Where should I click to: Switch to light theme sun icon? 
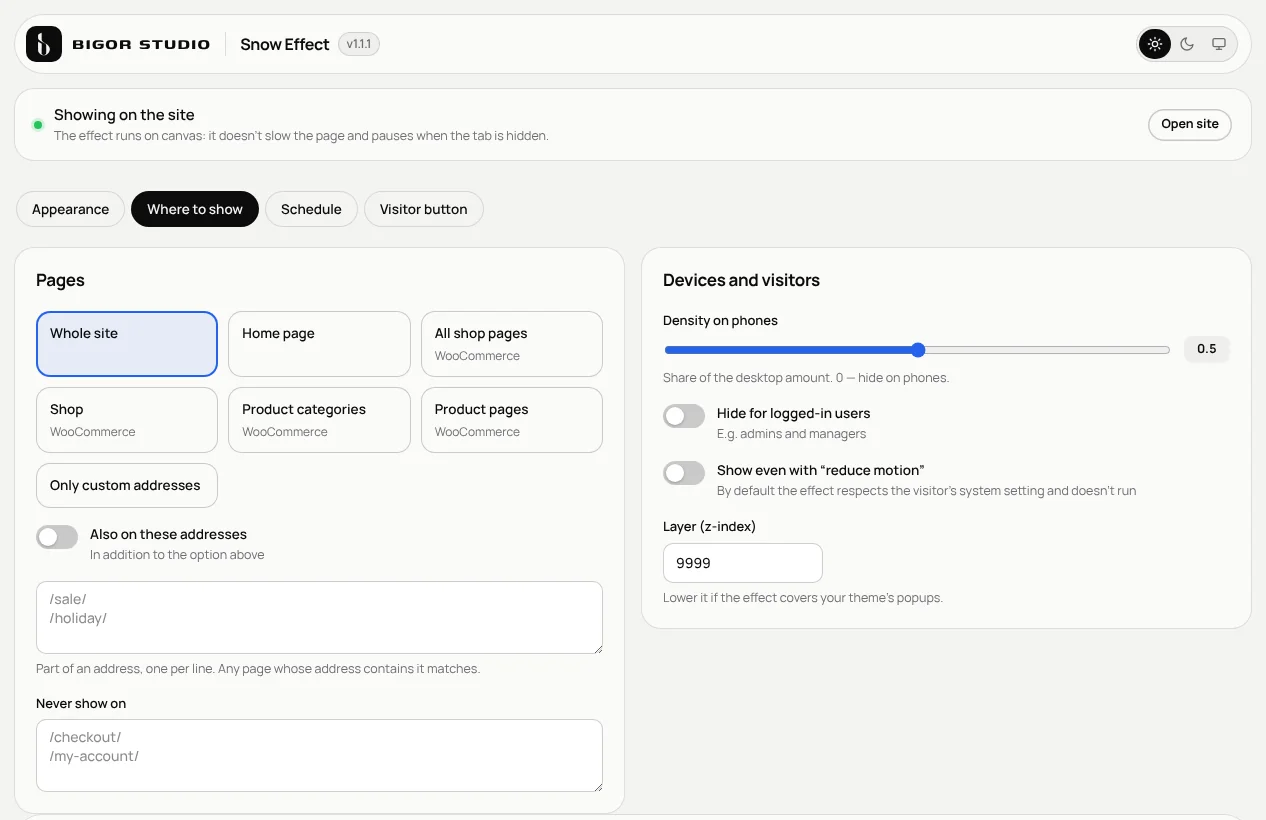(1155, 44)
